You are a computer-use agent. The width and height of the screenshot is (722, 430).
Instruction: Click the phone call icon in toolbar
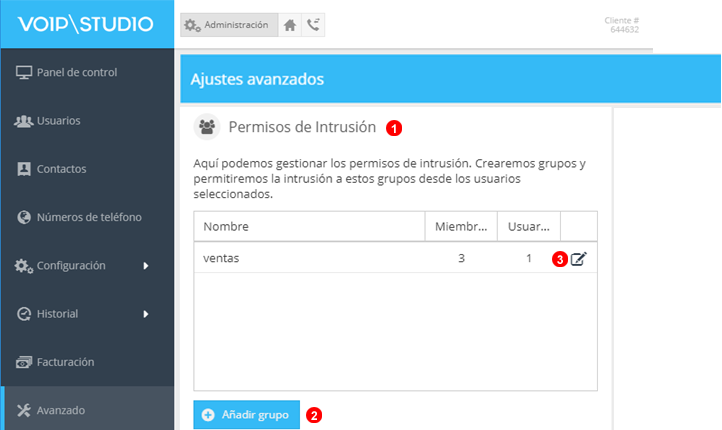313,25
